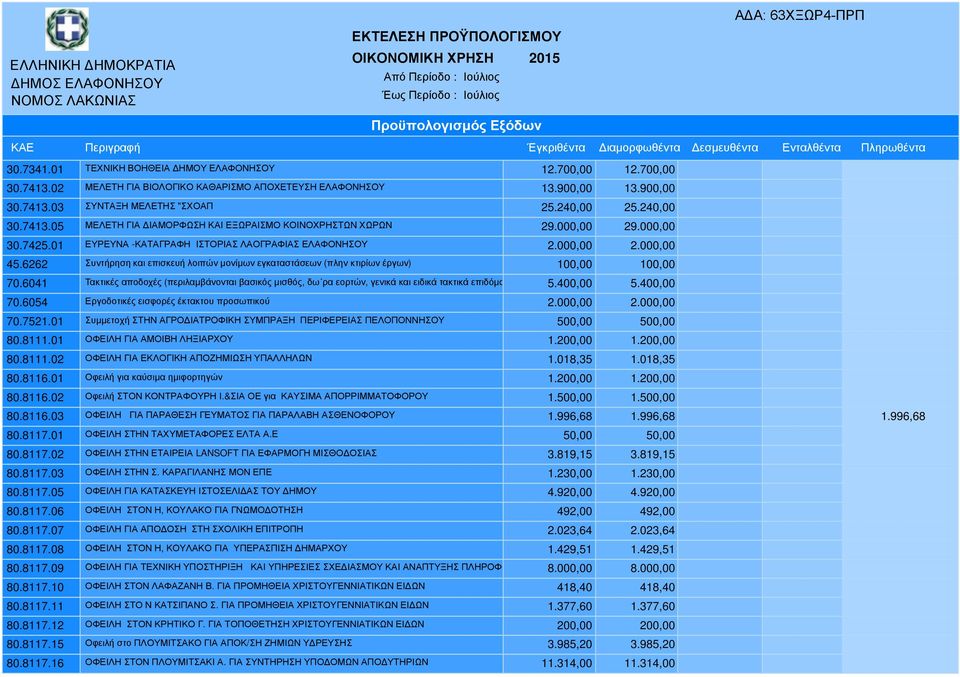Click the Δεσμευθέντα column header
Viewport: 960px width, 677px height.
point(725,148)
